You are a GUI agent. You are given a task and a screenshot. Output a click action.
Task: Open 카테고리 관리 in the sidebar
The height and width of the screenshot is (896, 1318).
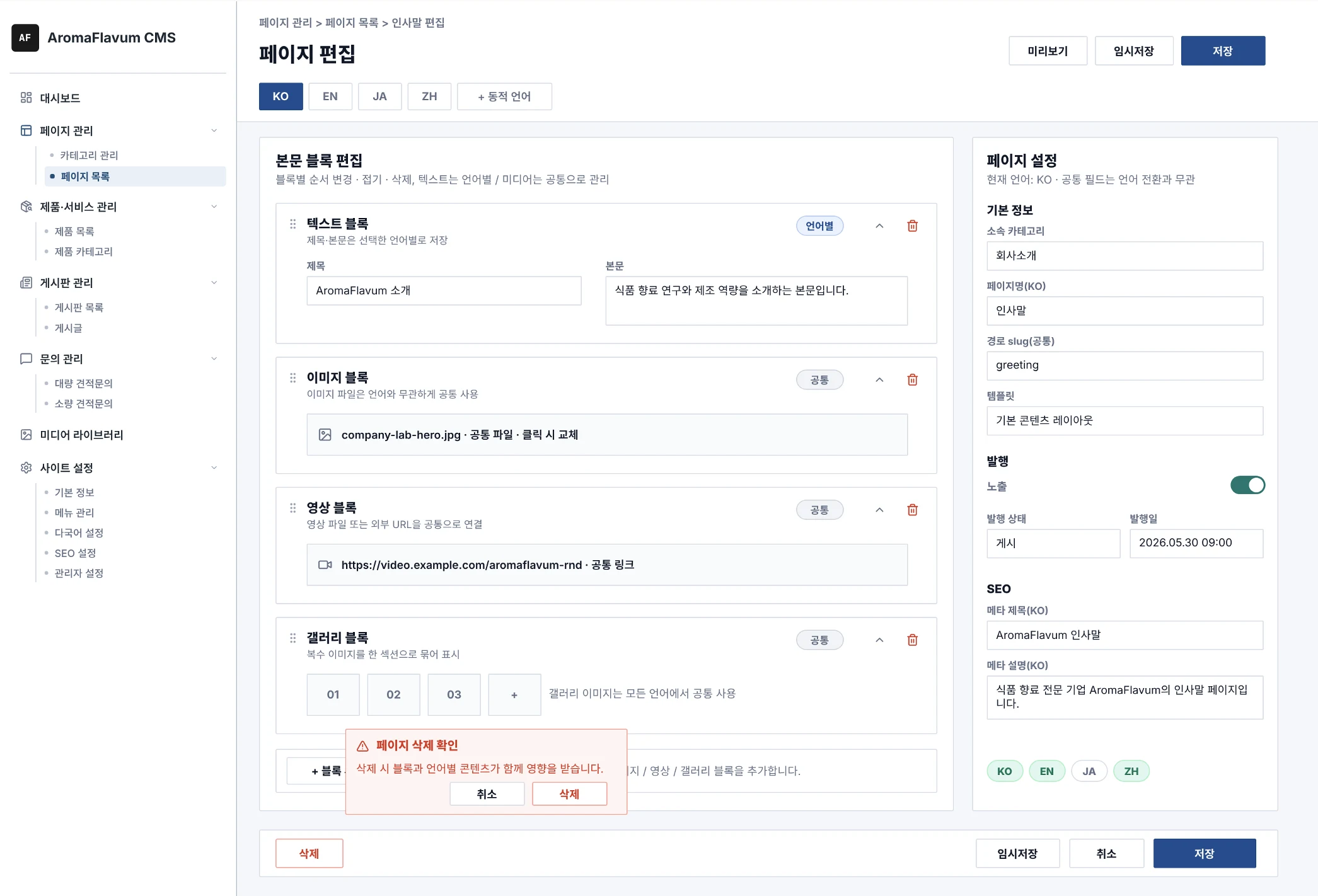tap(89, 155)
